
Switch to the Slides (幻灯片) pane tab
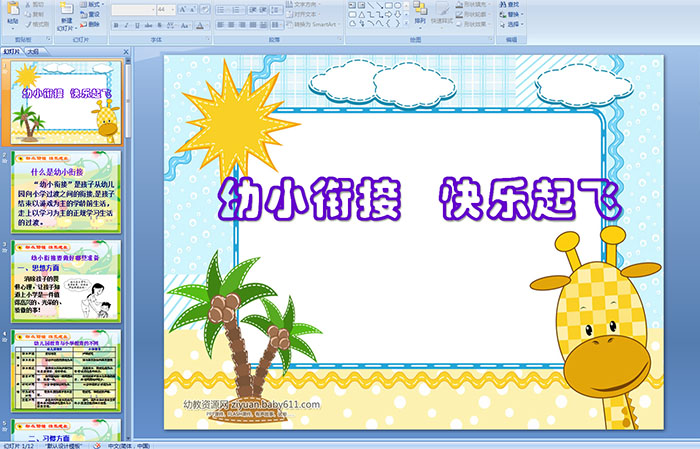(x=12, y=52)
